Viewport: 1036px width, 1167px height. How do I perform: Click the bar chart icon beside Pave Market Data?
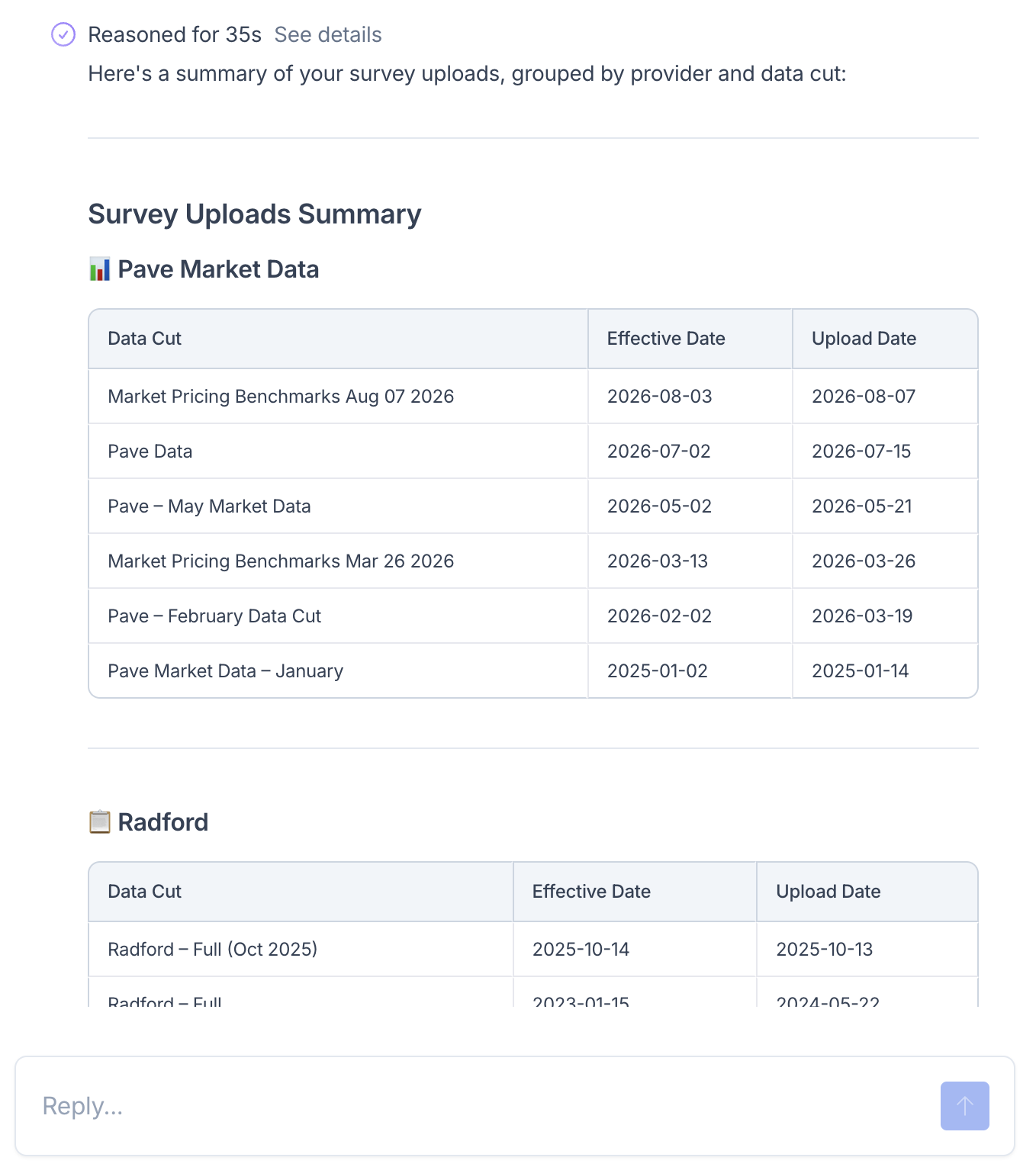click(x=100, y=269)
